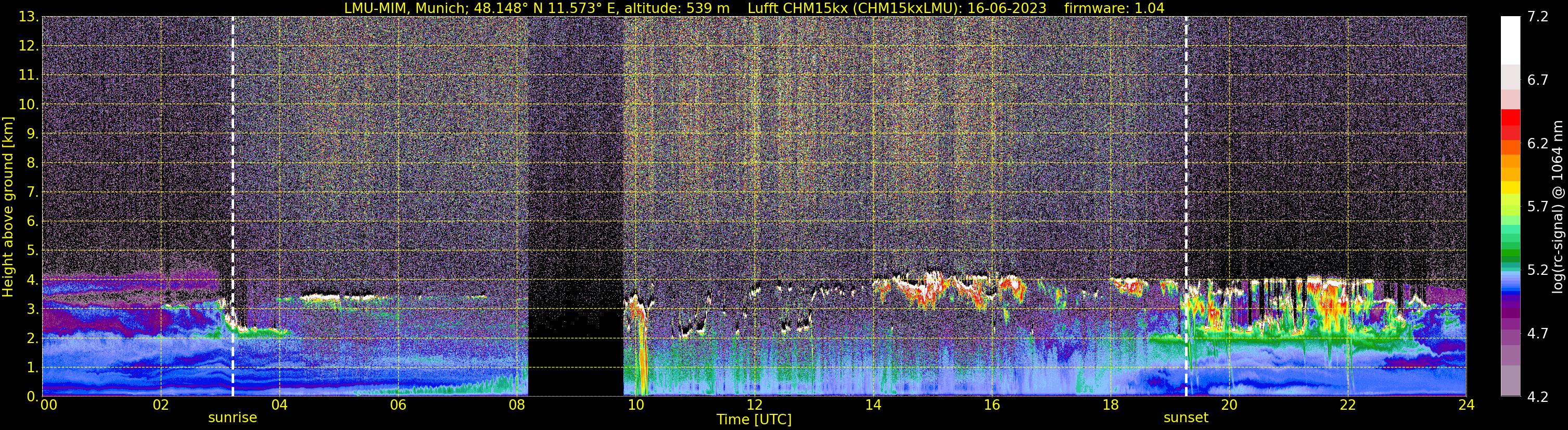The image size is (1568, 430).
Task: Click the time axis tick label 18
Action: (1110, 406)
